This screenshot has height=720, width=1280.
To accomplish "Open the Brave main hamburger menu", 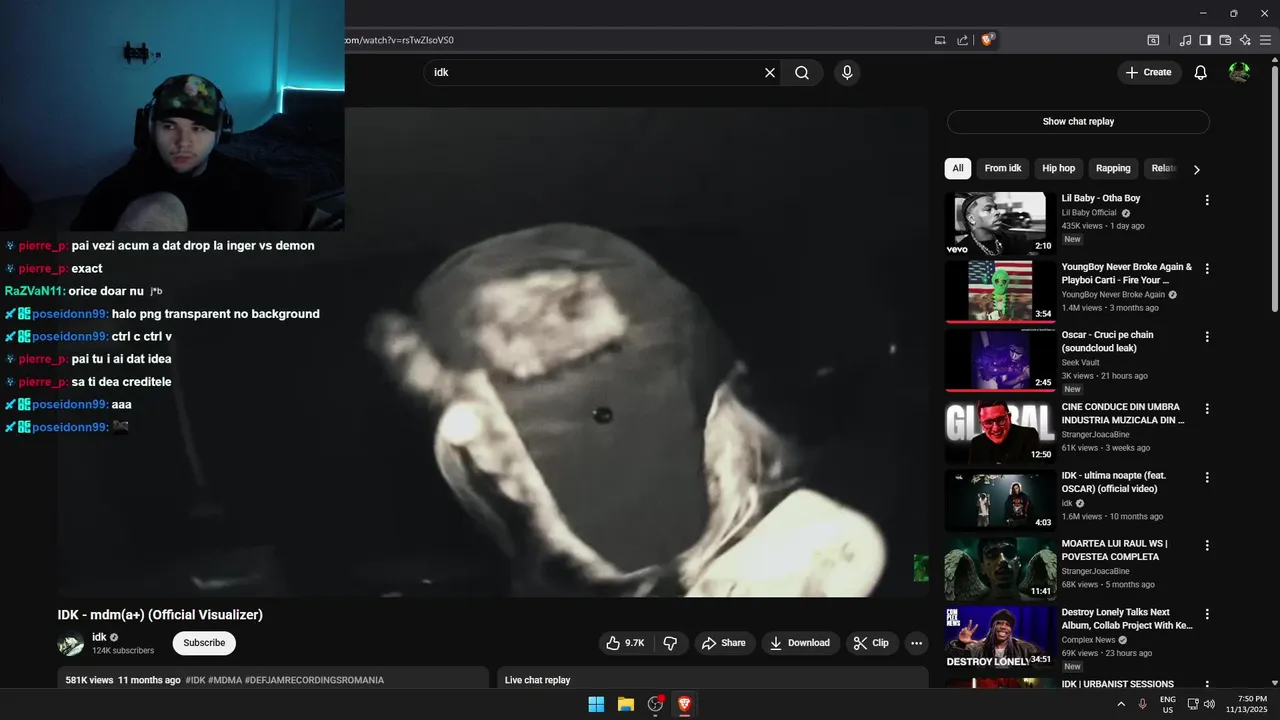I will point(1265,40).
